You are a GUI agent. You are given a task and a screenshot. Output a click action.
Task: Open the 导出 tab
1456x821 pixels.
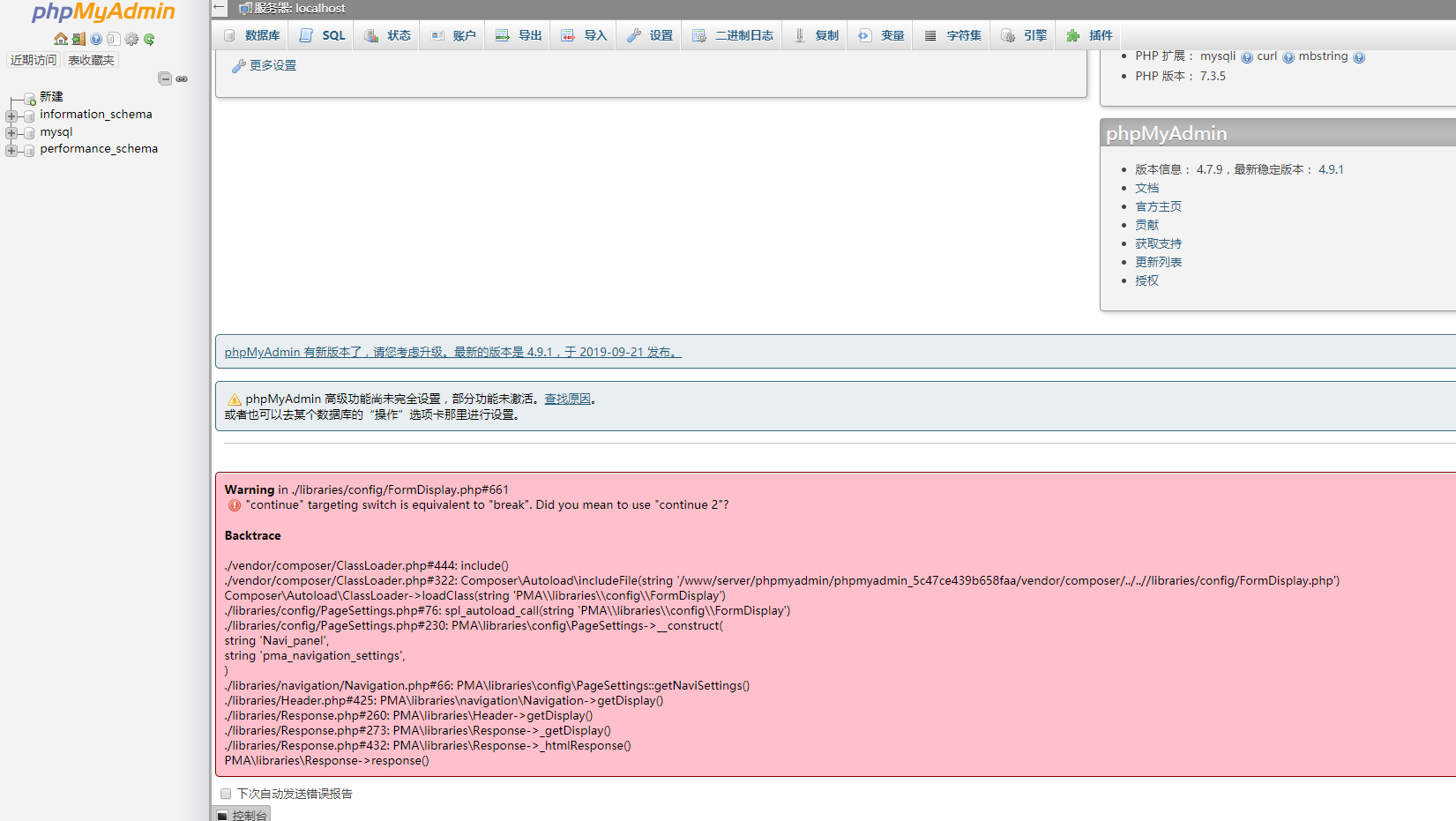click(x=518, y=35)
